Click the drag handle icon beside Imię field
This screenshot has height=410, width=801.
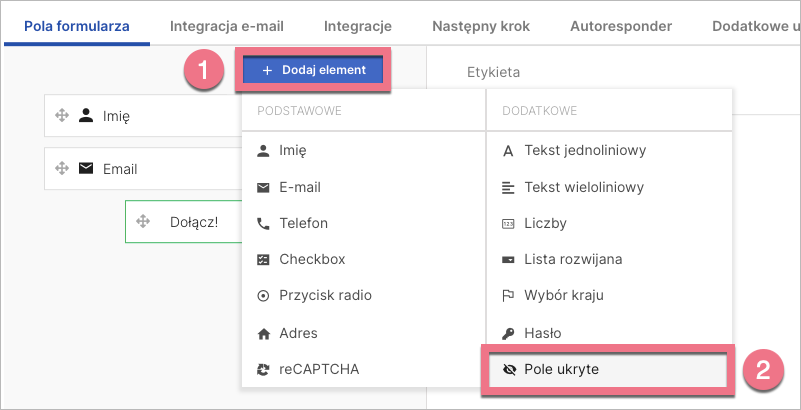pyautogui.click(x=61, y=116)
